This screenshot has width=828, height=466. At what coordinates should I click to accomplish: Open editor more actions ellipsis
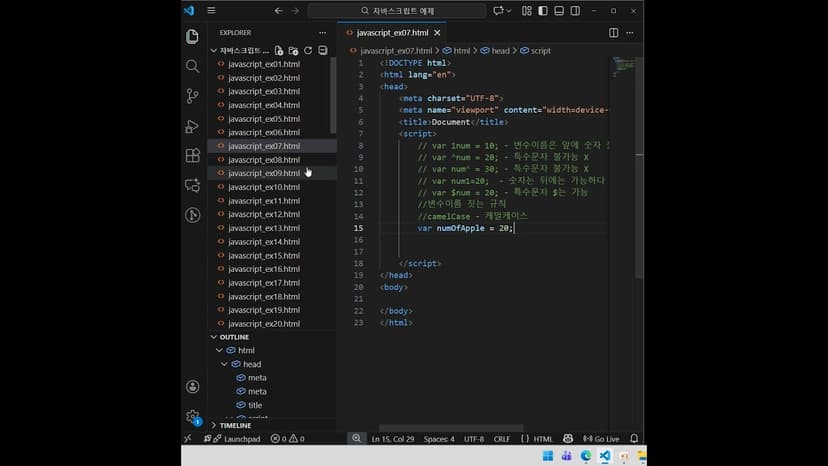pos(629,33)
